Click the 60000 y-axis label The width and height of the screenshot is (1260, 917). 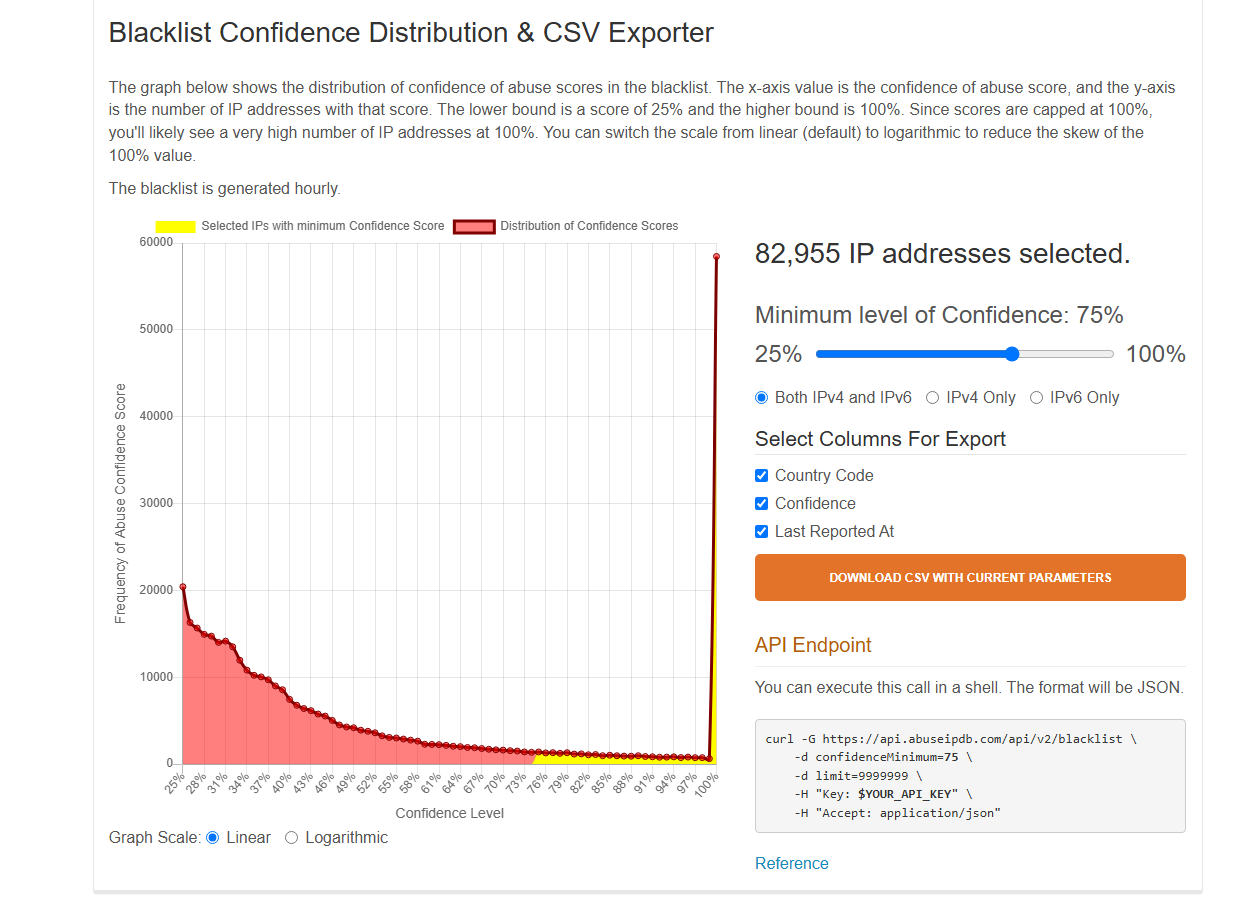(156, 242)
